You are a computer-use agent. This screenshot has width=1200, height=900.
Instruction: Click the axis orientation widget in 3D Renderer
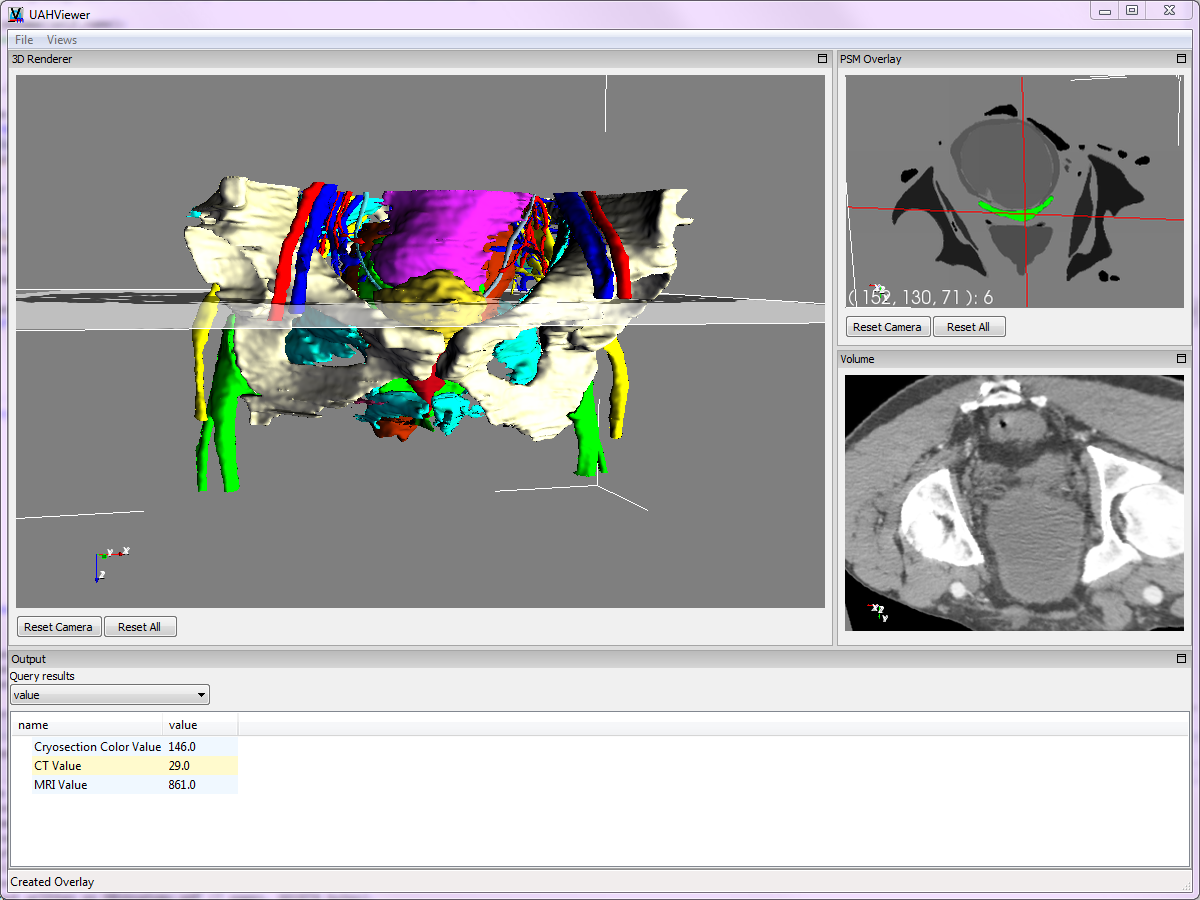[108, 562]
